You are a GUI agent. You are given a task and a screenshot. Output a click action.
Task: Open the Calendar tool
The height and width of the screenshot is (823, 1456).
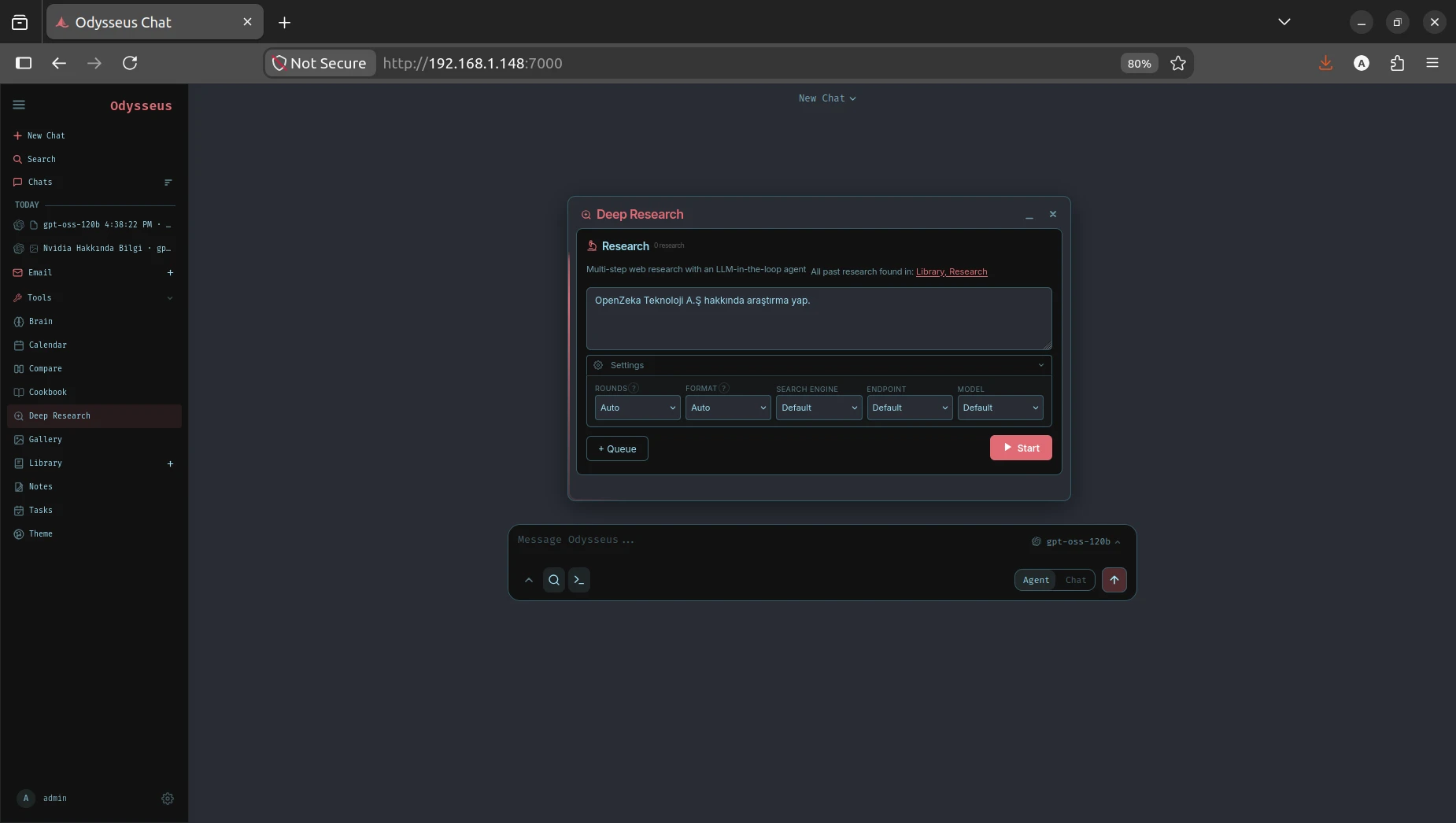[x=47, y=345]
